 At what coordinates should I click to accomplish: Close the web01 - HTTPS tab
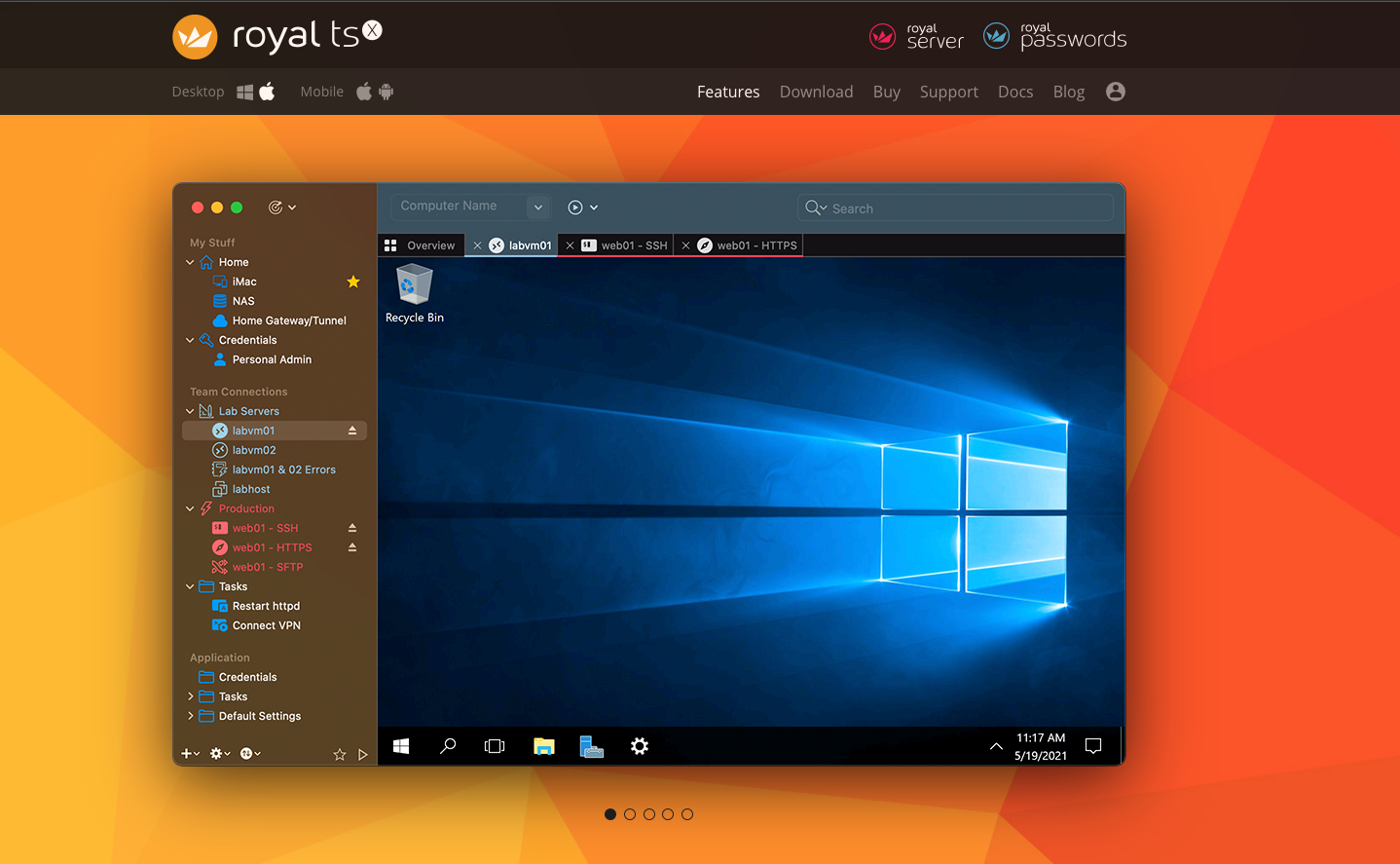[685, 245]
